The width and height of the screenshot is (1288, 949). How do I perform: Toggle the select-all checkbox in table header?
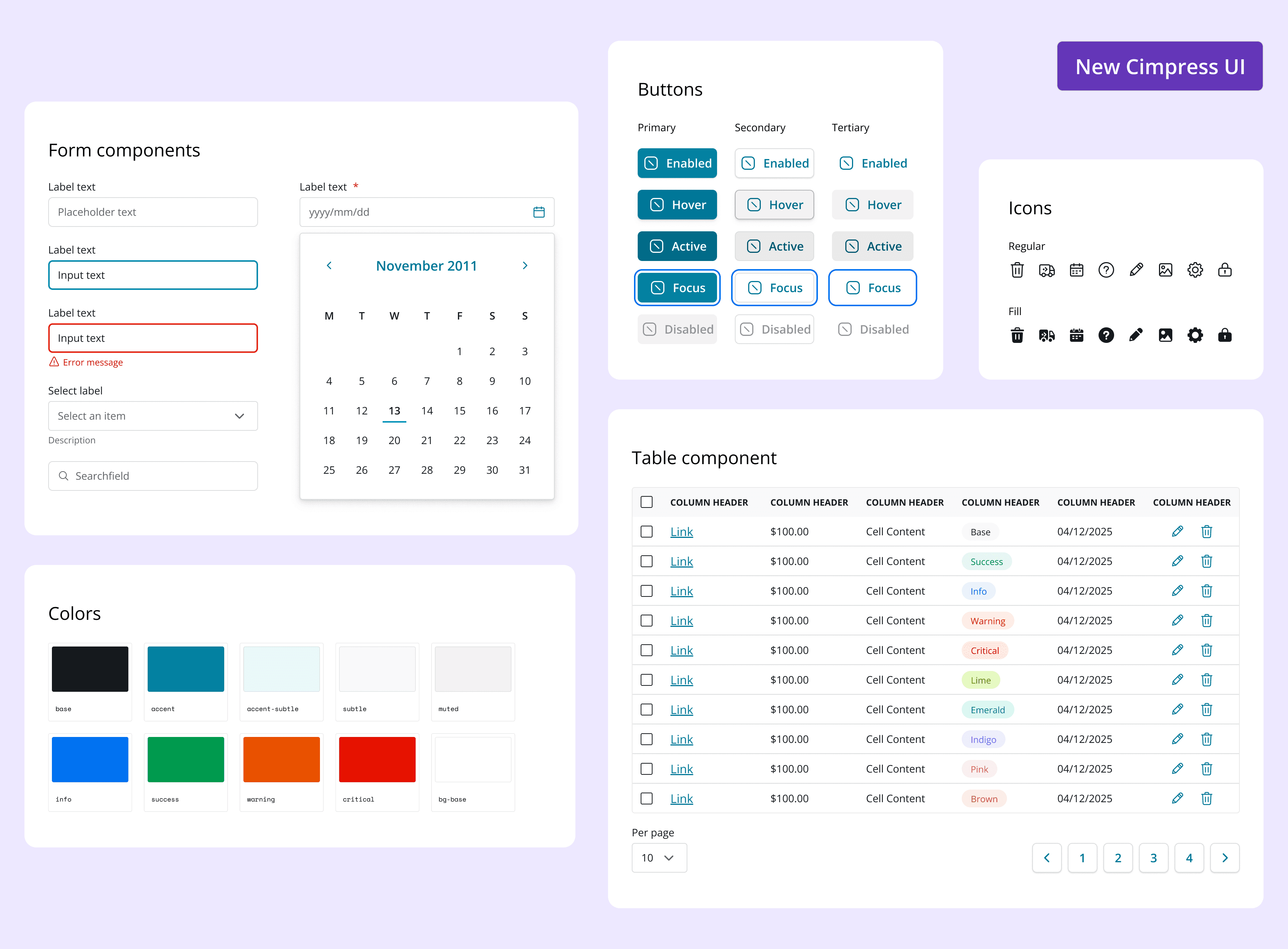point(646,502)
